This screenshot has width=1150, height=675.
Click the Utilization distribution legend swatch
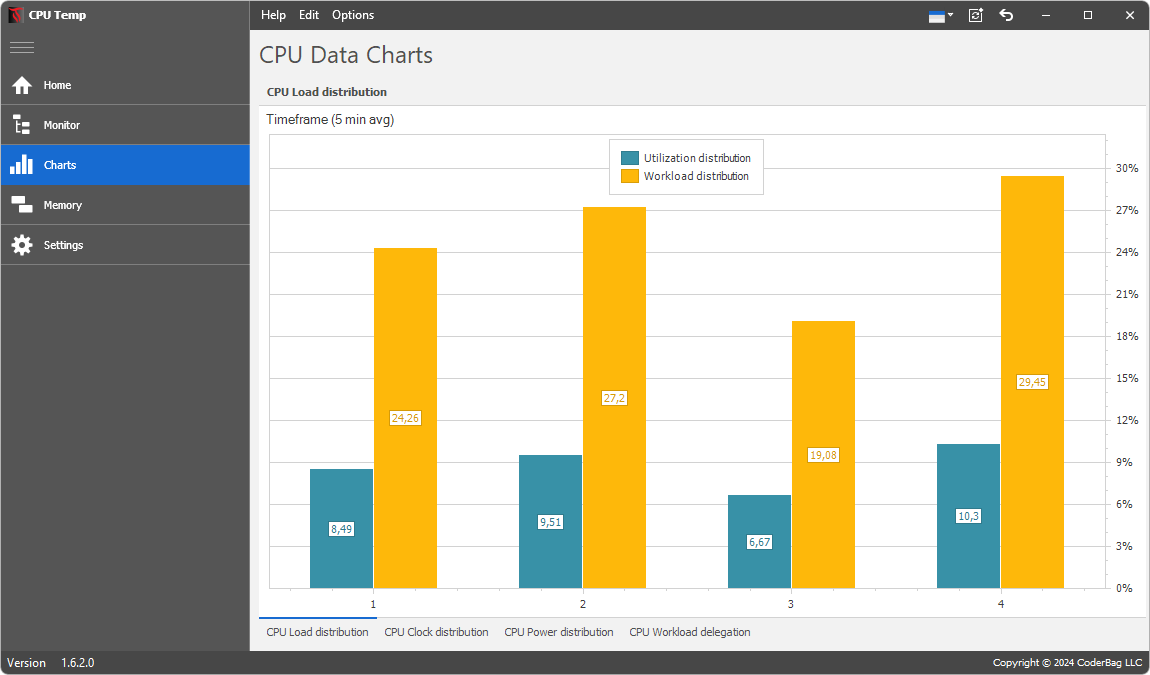coord(630,158)
